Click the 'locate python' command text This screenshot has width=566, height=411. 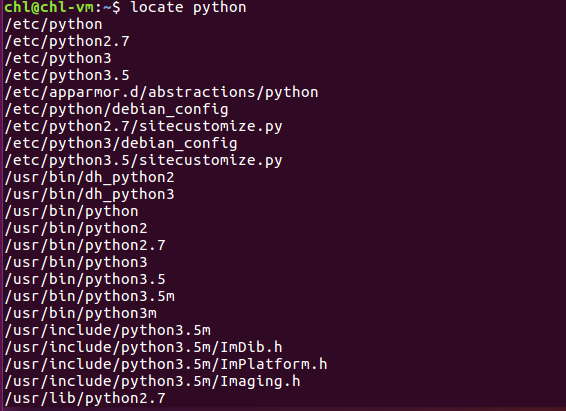(x=188, y=8)
